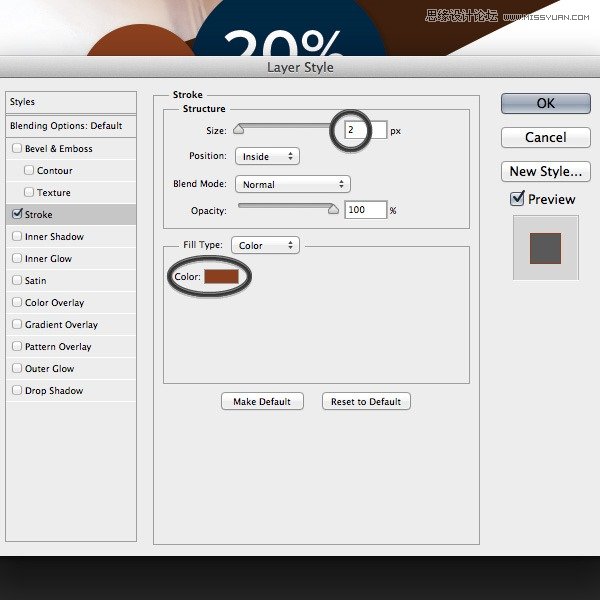Enable Inner Shadow checkbox

pos(17,236)
